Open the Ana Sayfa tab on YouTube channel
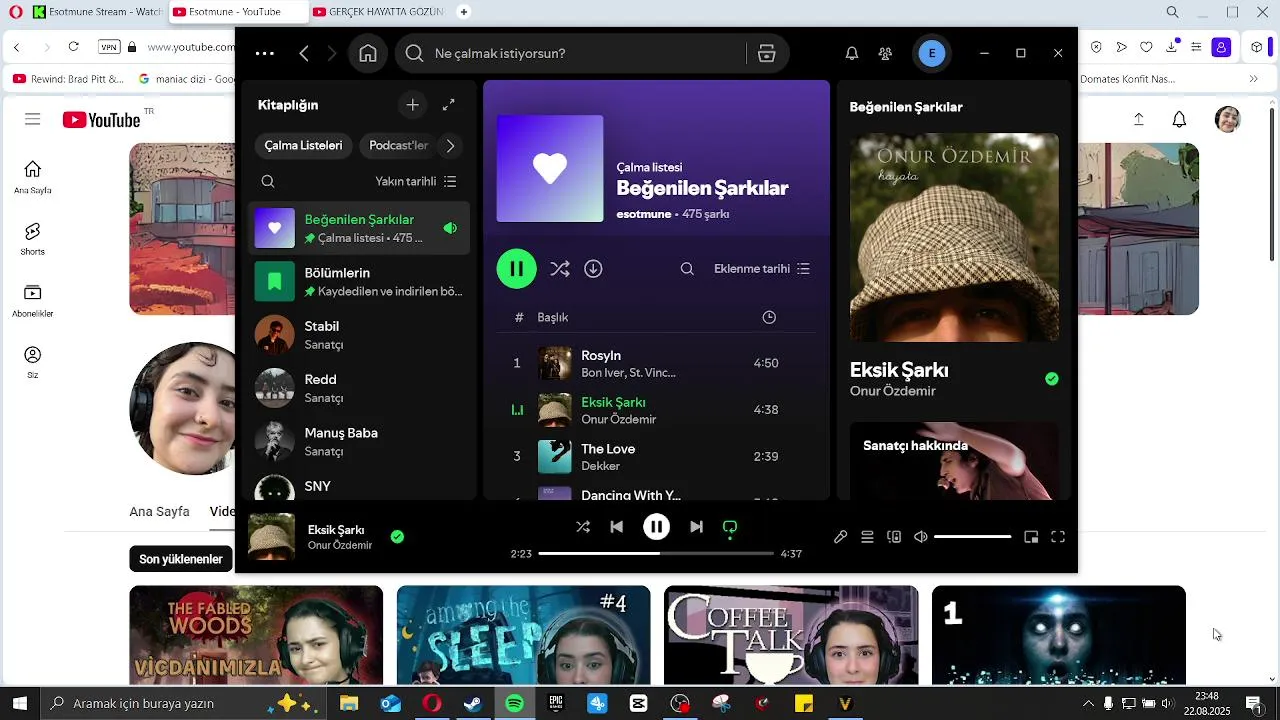 coord(159,511)
